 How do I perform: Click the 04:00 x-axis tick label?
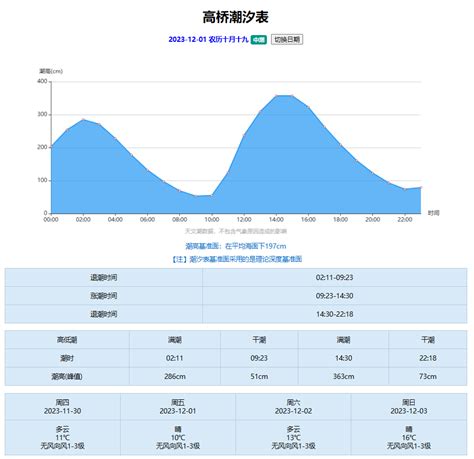(115, 220)
